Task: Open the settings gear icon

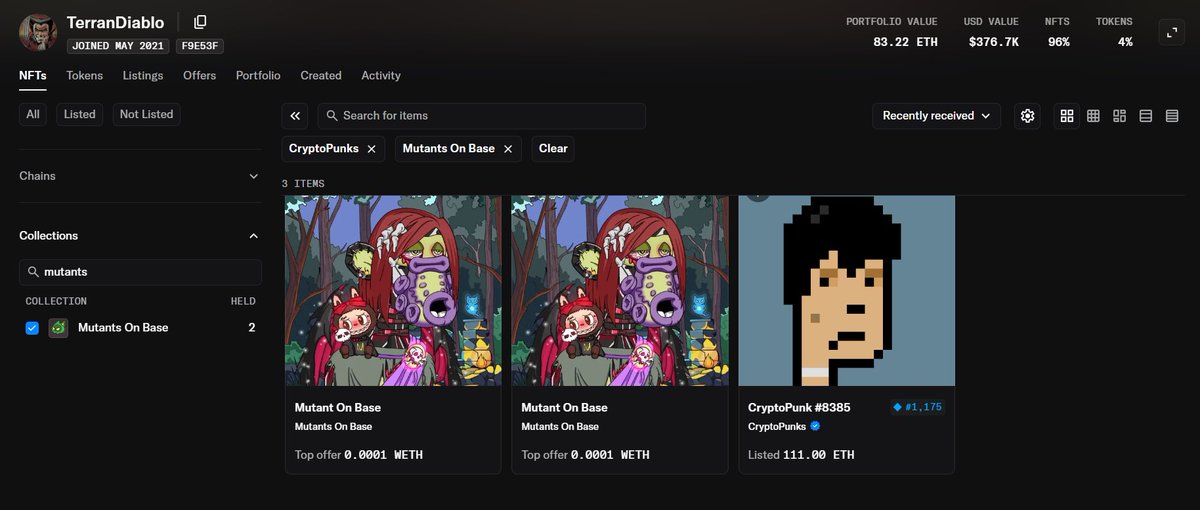Action: 1027,116
